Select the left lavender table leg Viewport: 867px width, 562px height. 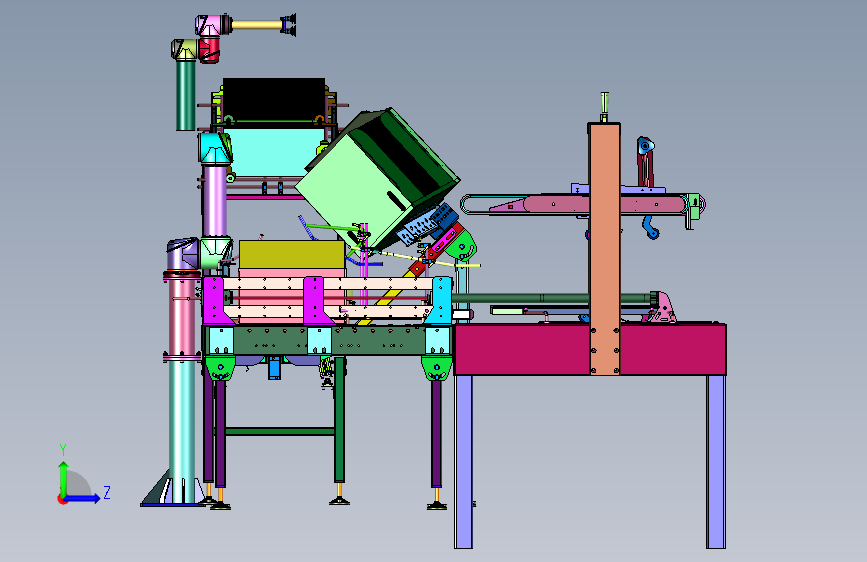tap(463, 461)
